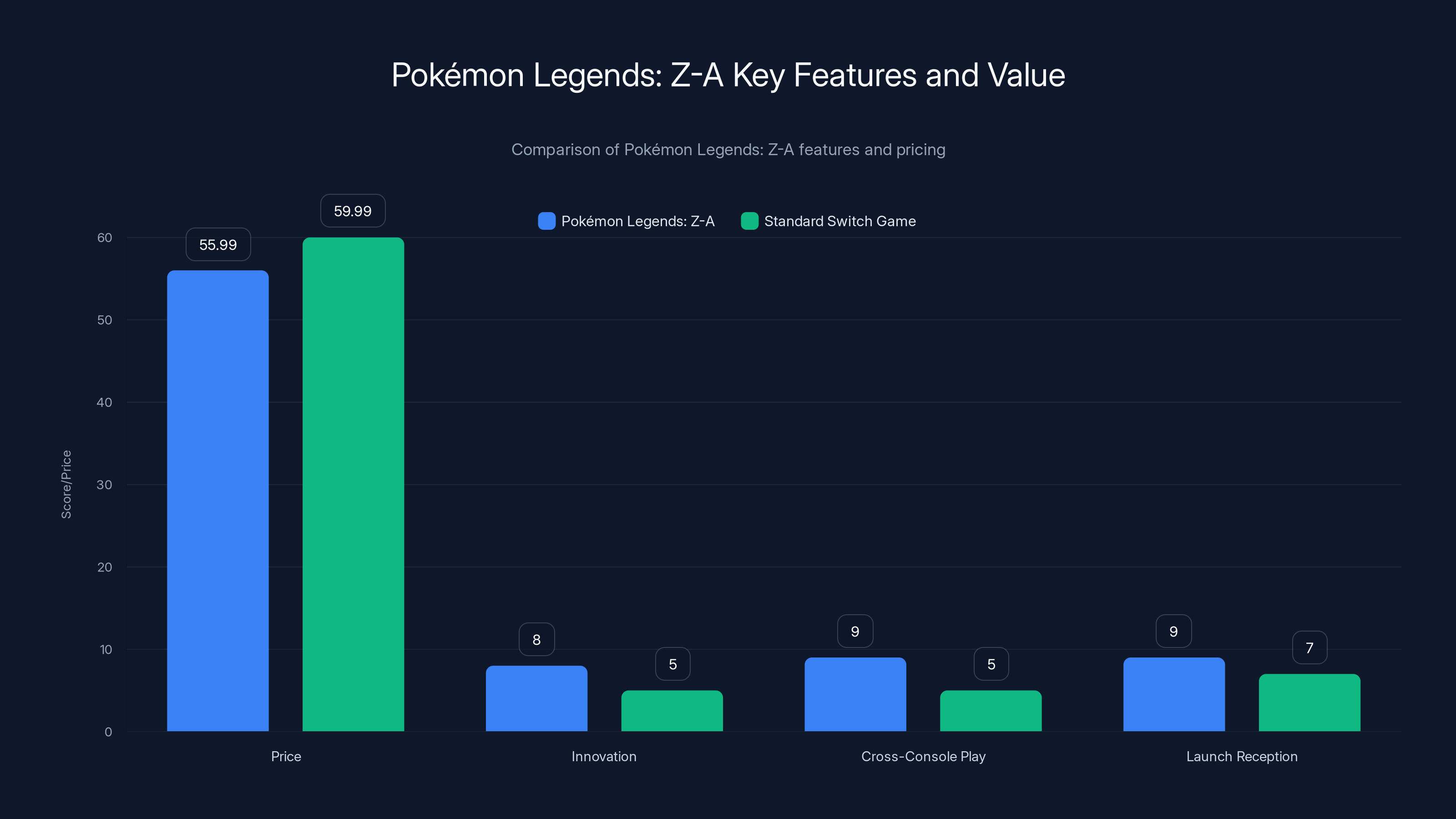Click the 8 label above the Innovation bar
Screen dimensions: 1456x819
pyautogui.click(x=536, y=639)
